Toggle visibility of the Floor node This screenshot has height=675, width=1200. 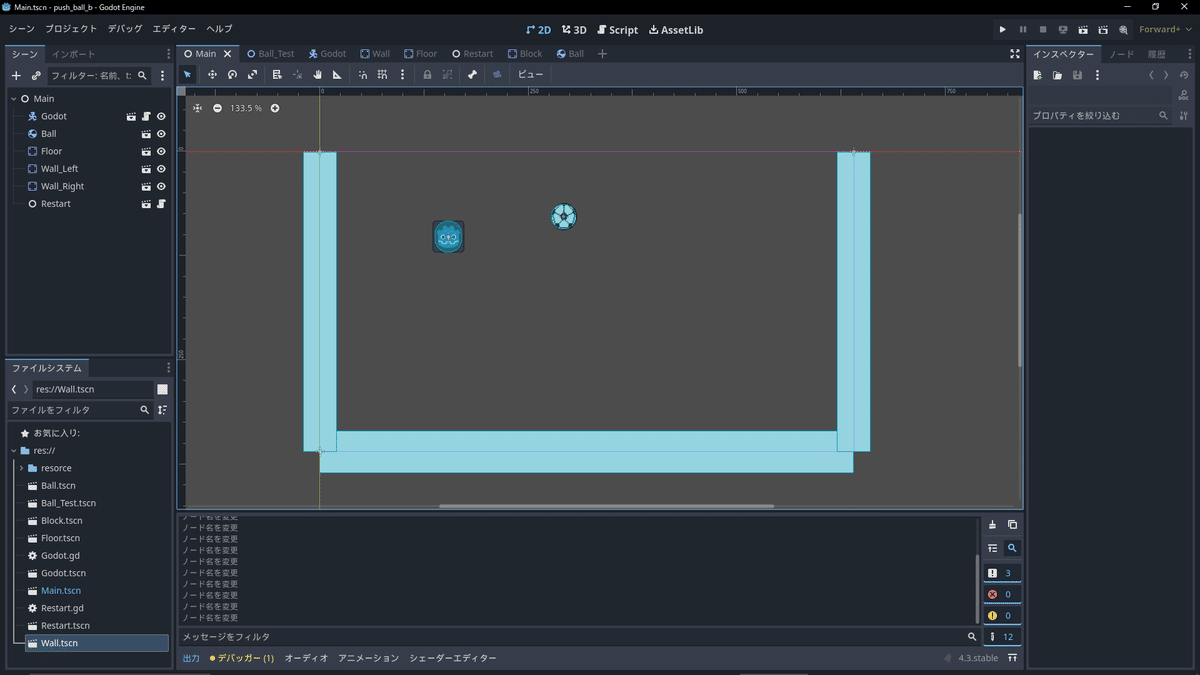(x=161, y=150)
